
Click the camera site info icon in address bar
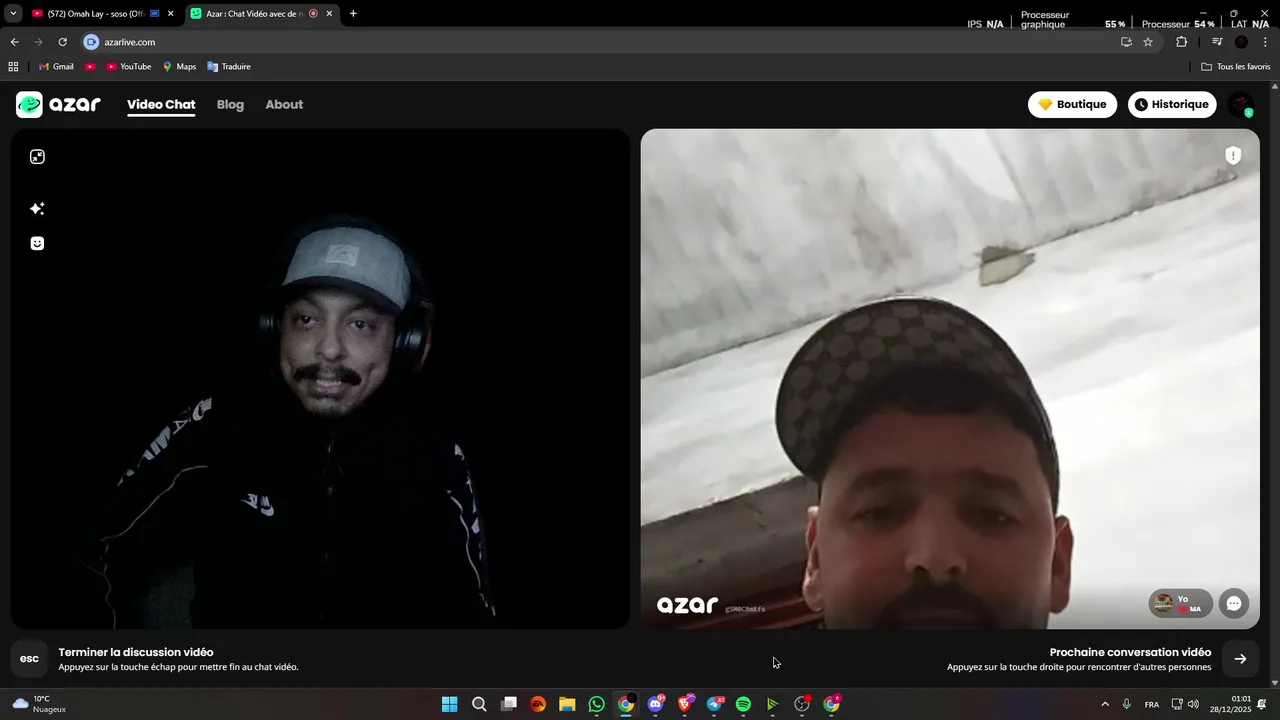click(x=92, y=42)
